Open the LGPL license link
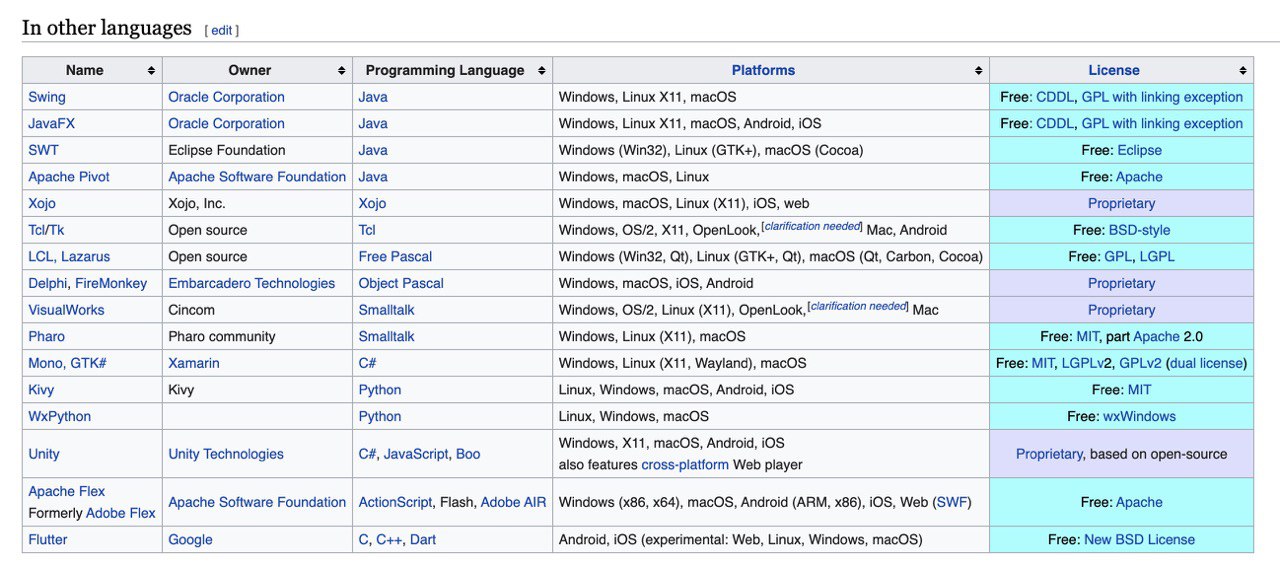The image size is (1280, 568). 1157,257
